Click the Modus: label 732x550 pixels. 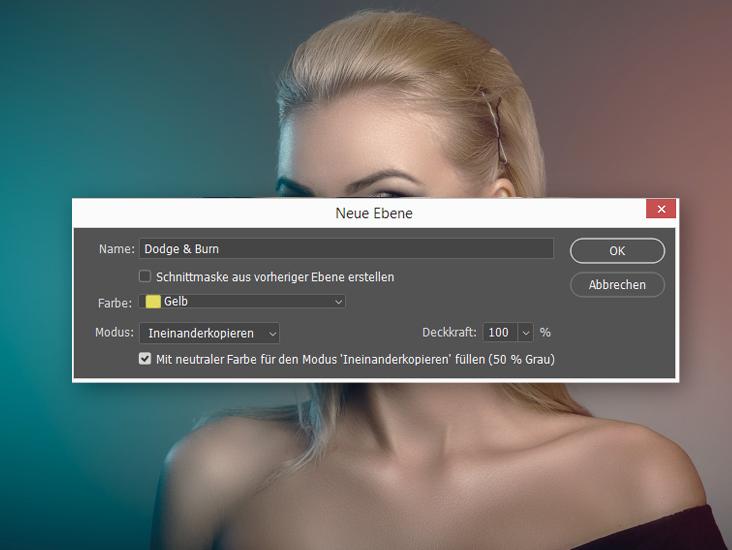point(114,333)
